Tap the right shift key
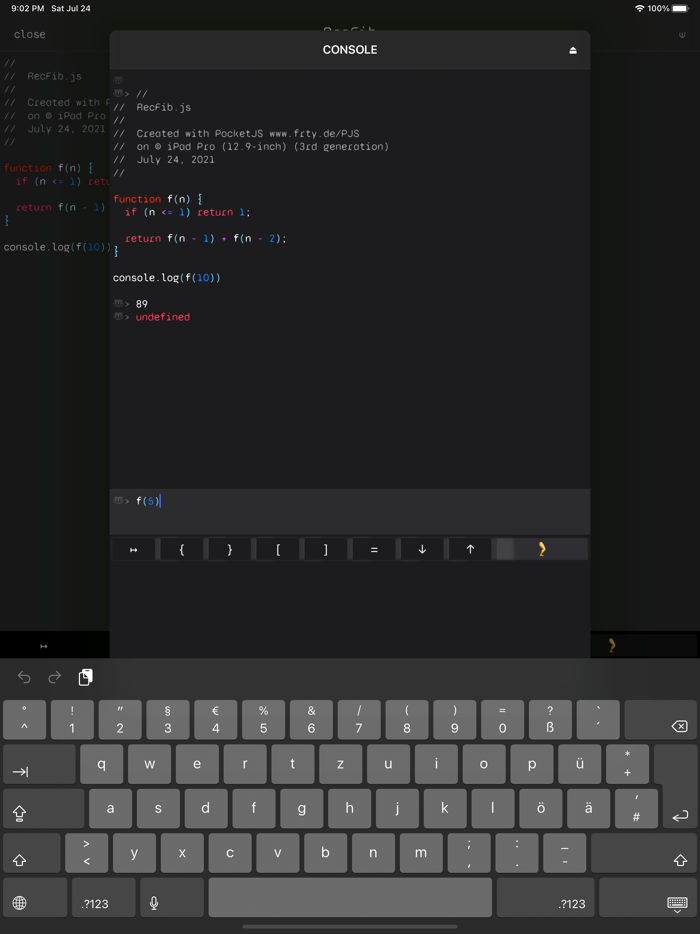This screenshot has width=700, height=934. (x=645, y=853)
